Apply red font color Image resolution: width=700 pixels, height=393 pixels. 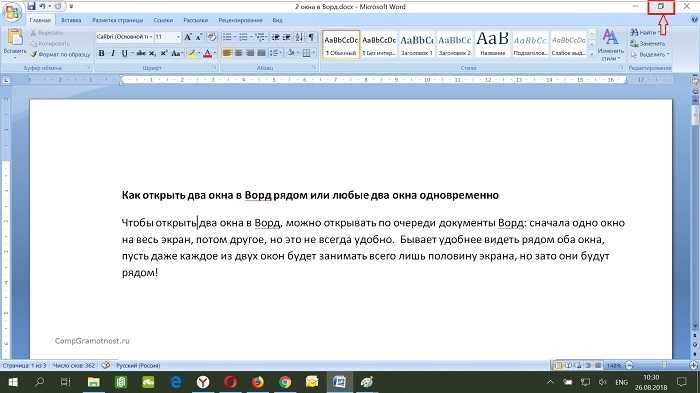(207, 53)
